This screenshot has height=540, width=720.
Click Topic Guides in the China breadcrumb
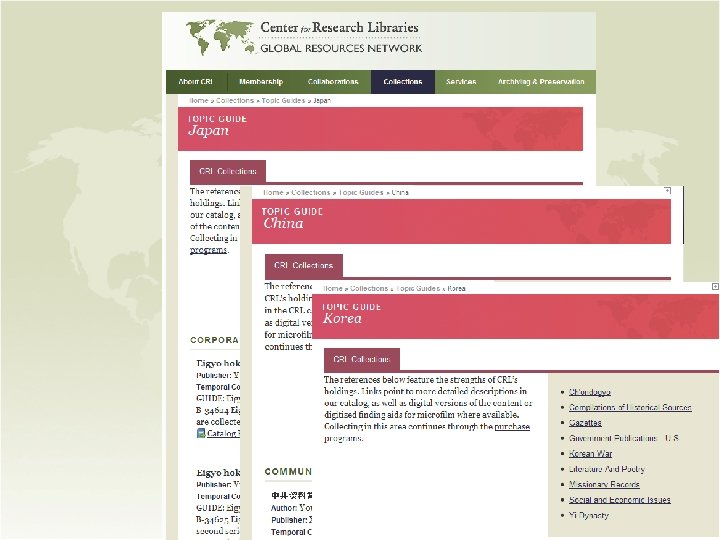361,192
